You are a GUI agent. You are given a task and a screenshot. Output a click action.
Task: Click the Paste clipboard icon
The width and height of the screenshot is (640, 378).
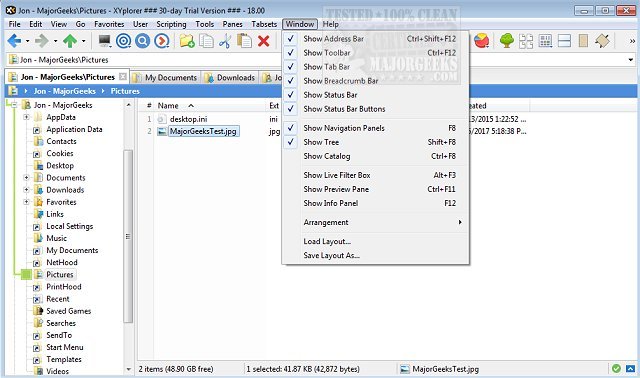(x=244, y=41)
